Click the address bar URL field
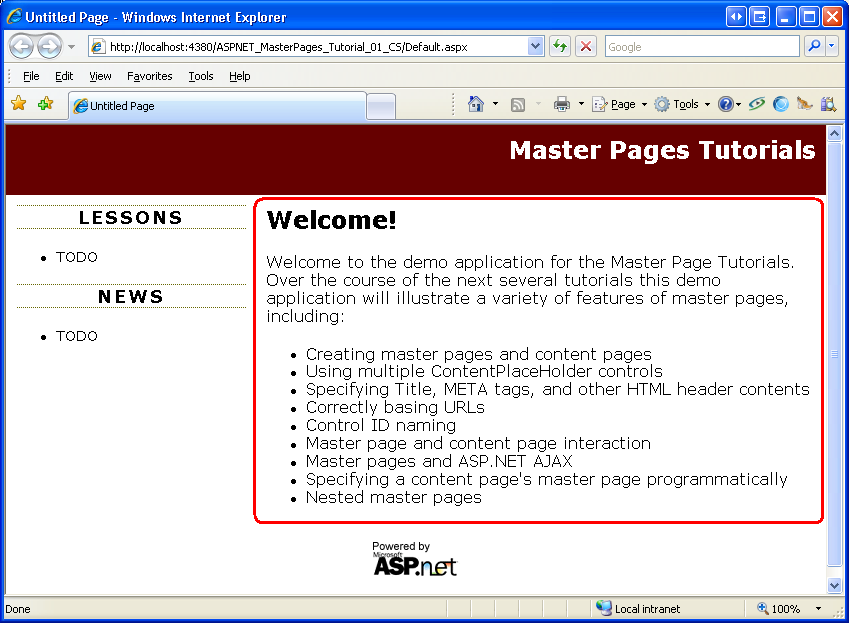The height and width of the screenshot is (623, 849). 309,47
